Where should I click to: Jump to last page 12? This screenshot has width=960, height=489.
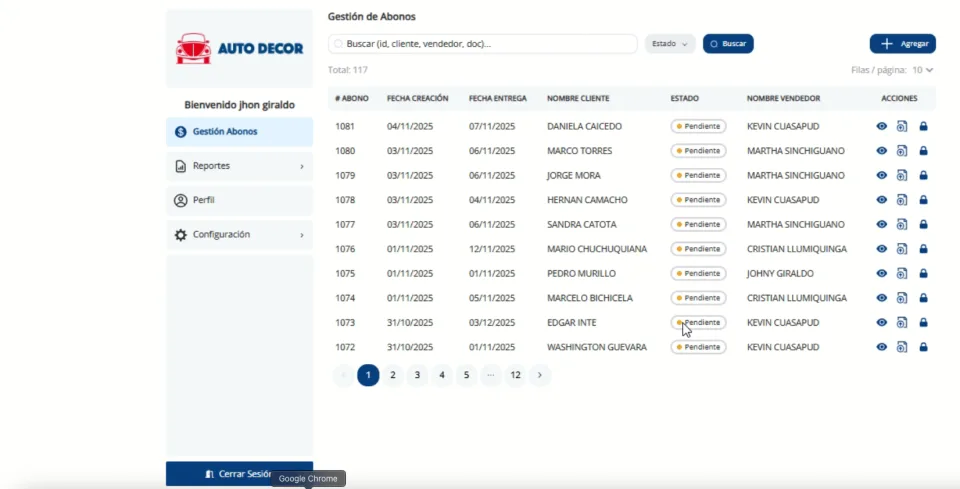tap(516, 375)
